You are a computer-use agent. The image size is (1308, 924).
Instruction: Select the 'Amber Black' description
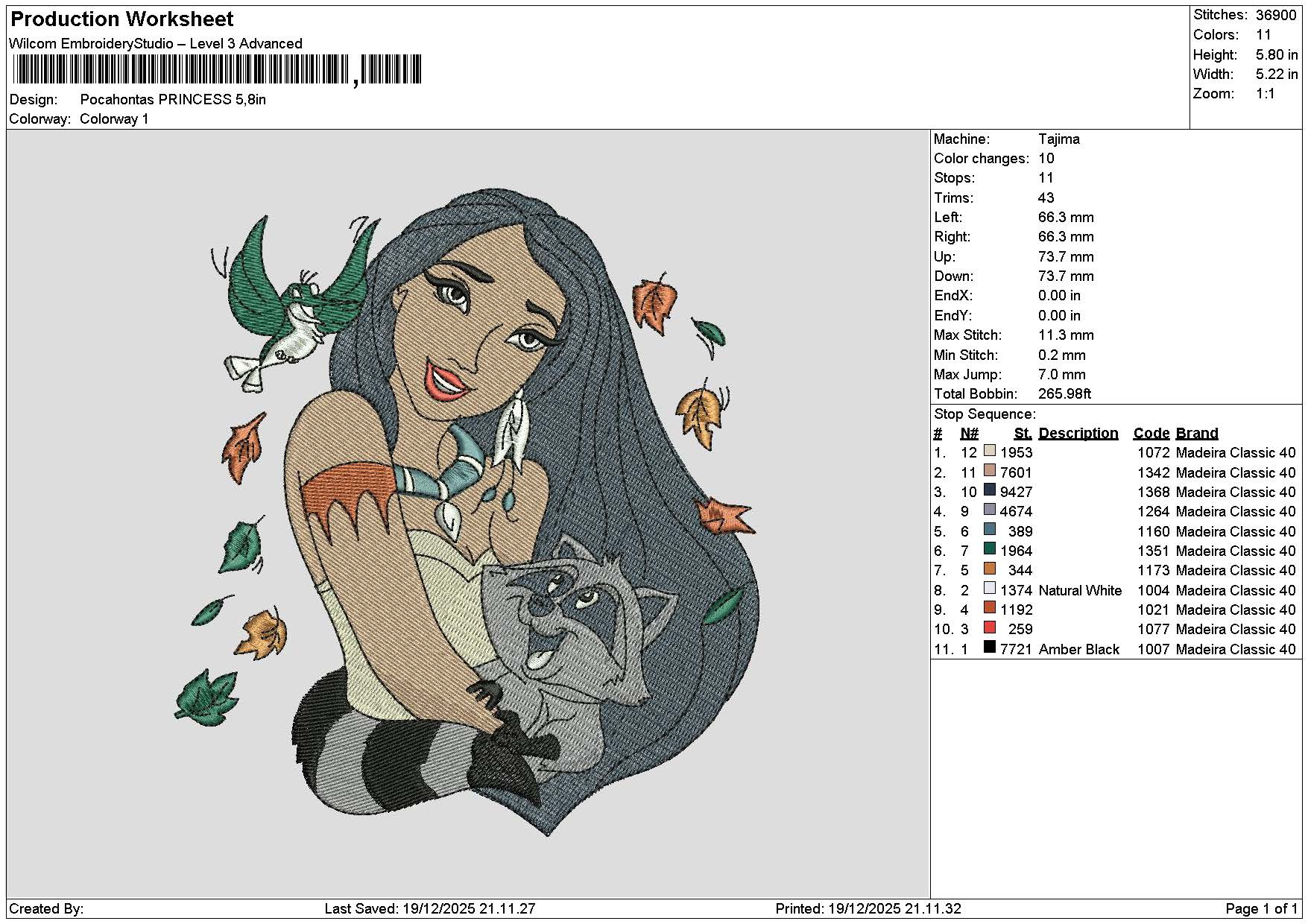coord(1079,650)
